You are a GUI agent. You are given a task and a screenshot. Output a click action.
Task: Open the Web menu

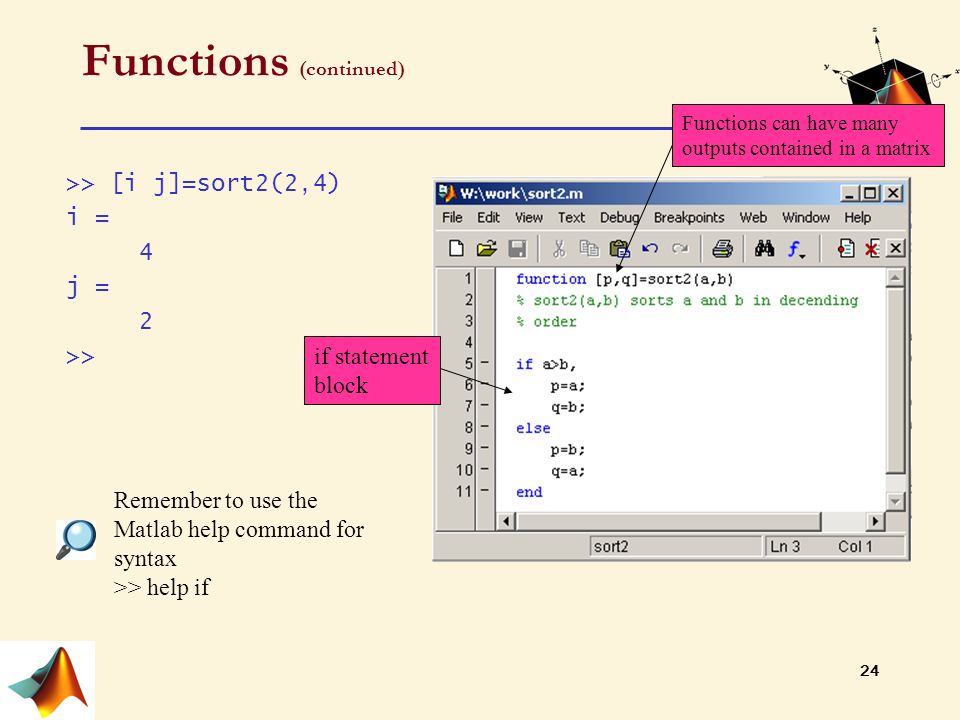pyautogui.click(x=753, y=217)
